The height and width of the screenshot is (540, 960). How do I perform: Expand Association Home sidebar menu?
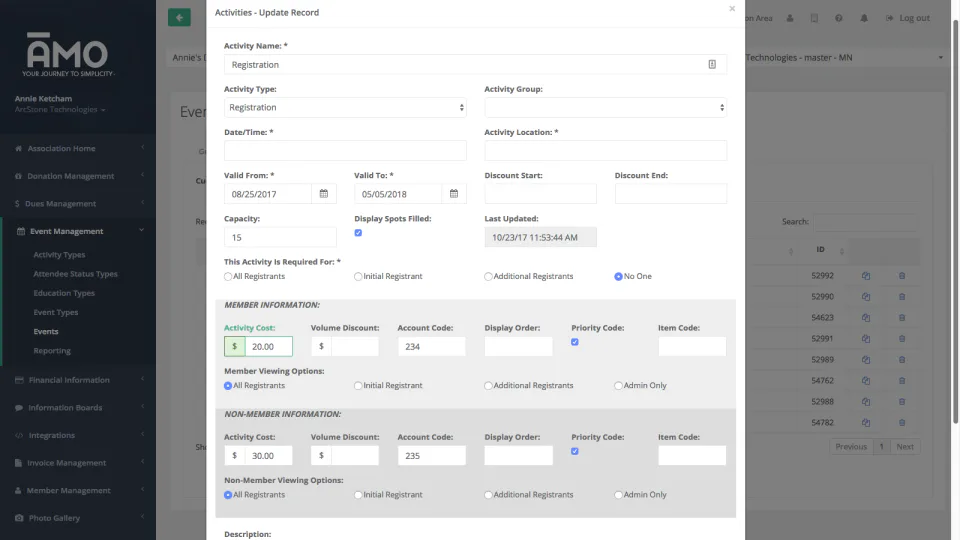pos(78,148)
